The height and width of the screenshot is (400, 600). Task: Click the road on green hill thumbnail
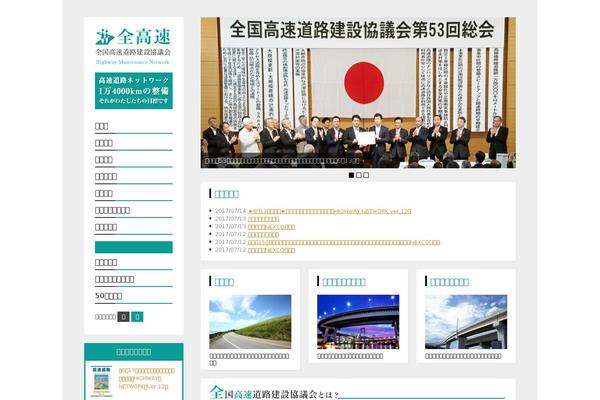250,322
